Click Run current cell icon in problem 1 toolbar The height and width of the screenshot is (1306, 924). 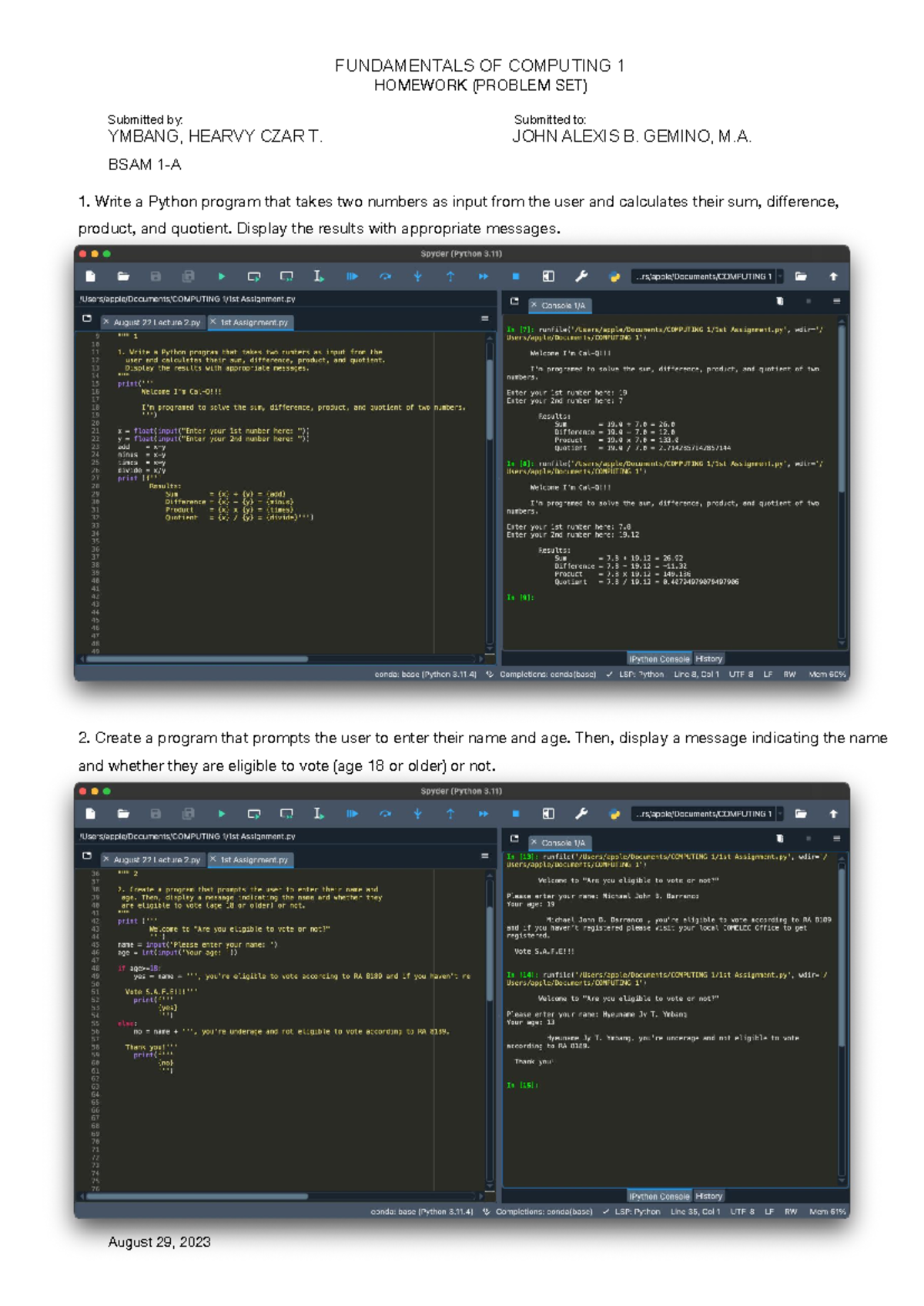[253, 276]
